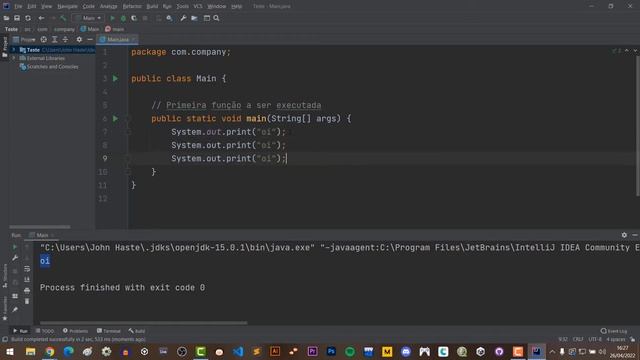
Task: Click the console horizontal scrollbar
Action: [143, 323]
